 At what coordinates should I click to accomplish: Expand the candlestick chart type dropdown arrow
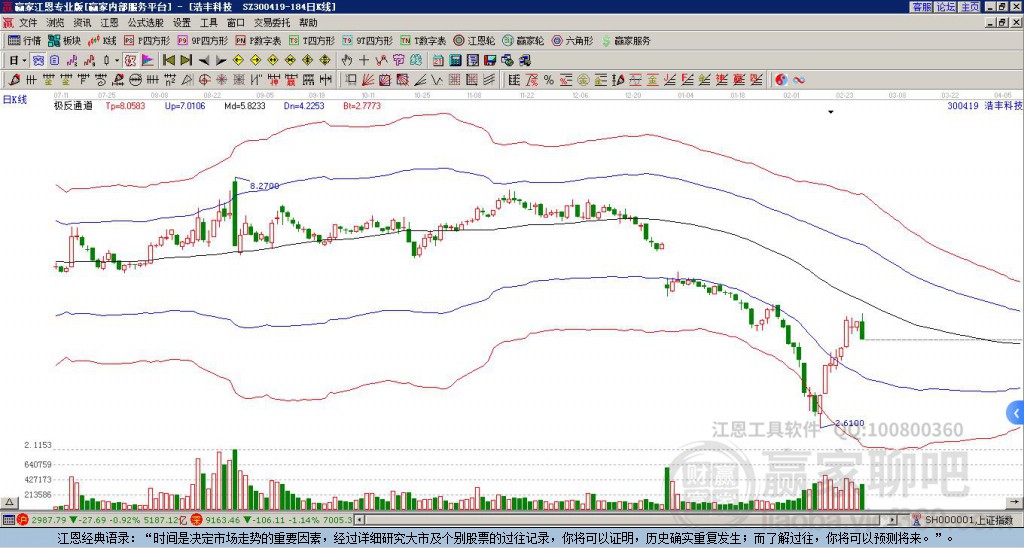[x=117, y=61]
